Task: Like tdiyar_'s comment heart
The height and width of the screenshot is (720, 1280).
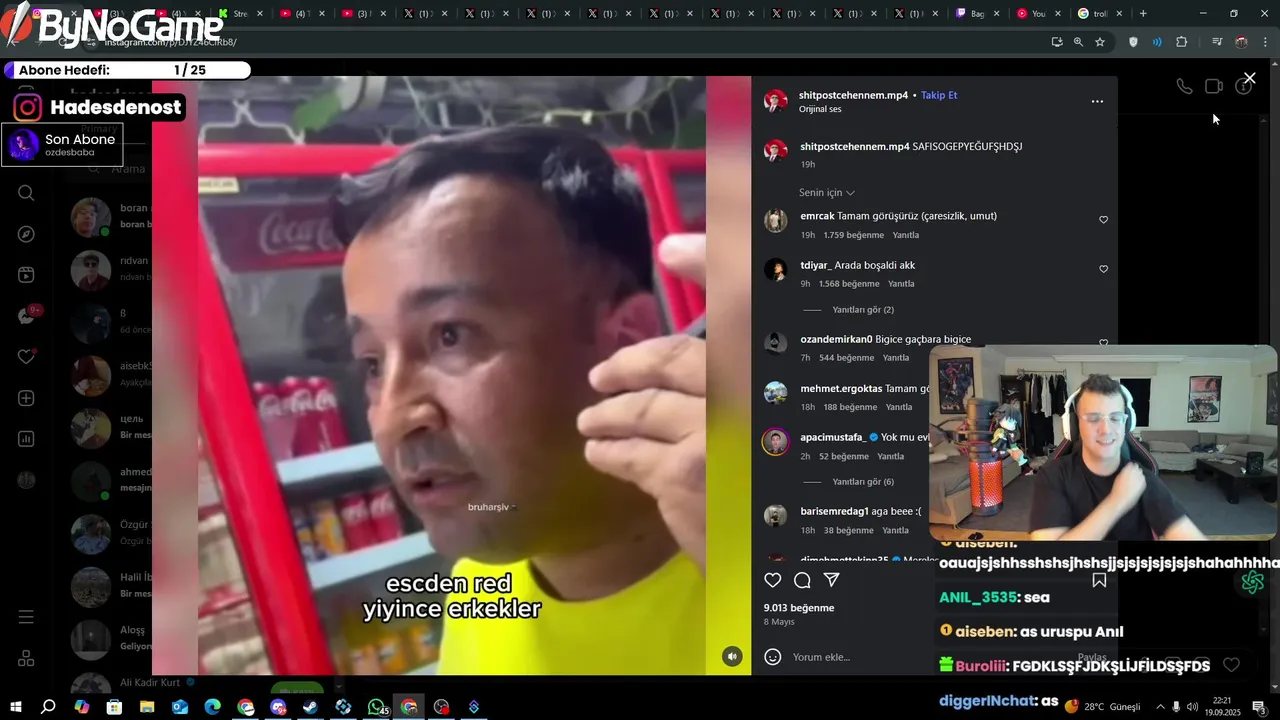Action: [1104, 269]
